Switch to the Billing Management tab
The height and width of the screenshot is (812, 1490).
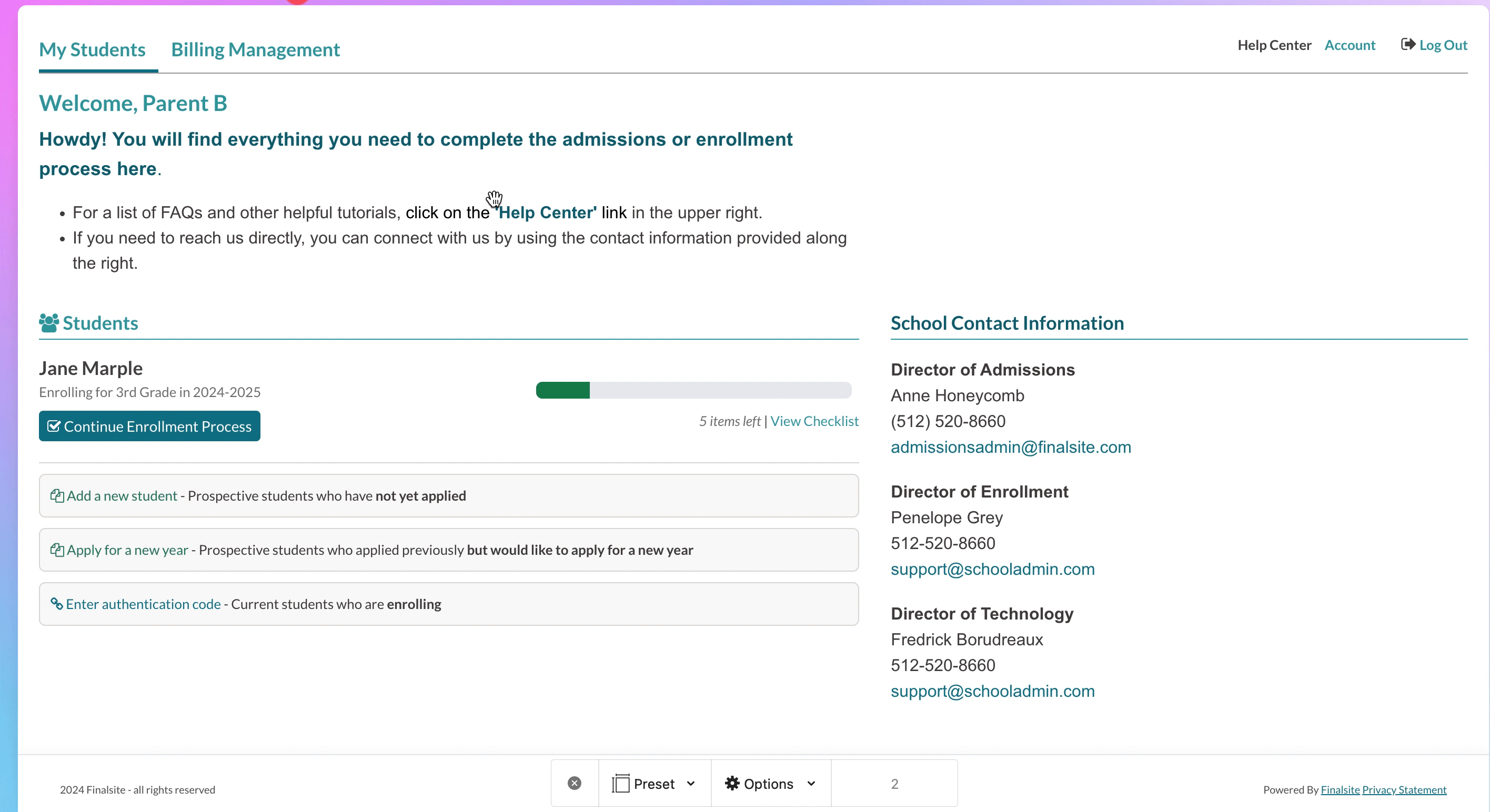(255, 50)
